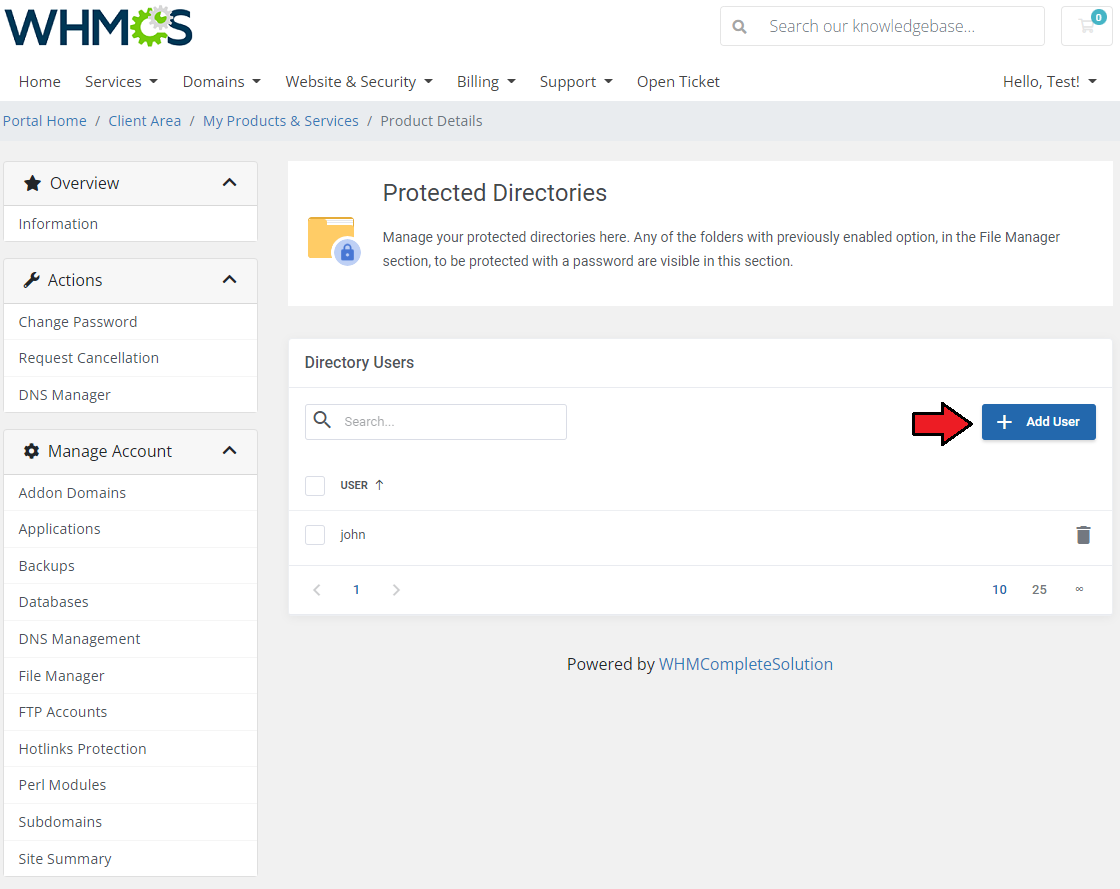
Task: Open File Manager page
Action: (130, 675)
